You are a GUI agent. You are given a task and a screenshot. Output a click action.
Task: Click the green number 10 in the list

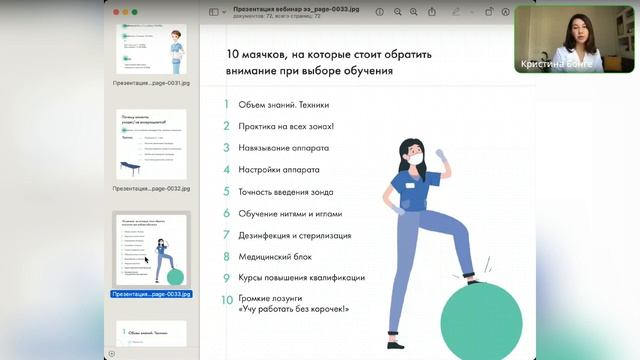point(227,300)
